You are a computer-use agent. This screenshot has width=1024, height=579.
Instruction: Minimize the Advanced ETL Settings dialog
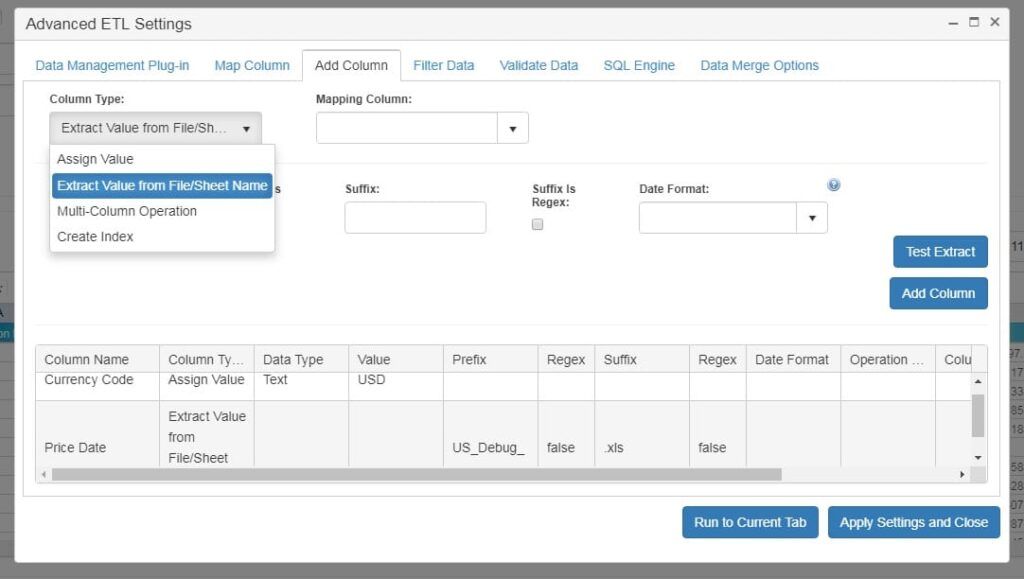(953, 22)
